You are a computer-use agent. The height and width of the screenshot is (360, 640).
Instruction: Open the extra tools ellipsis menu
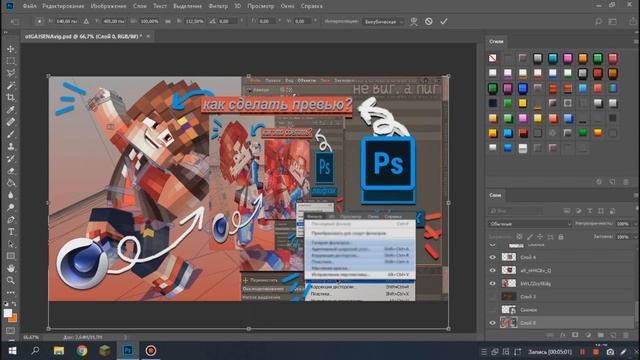[x=11, y=293]
